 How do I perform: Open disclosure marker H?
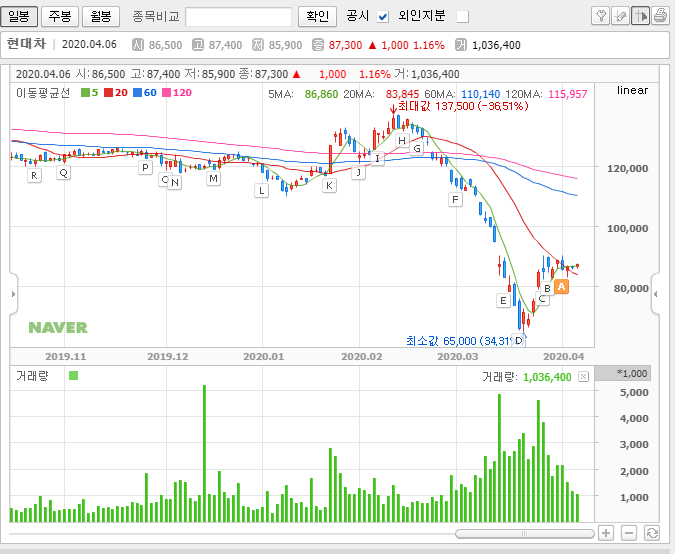(x=402, y=140)
